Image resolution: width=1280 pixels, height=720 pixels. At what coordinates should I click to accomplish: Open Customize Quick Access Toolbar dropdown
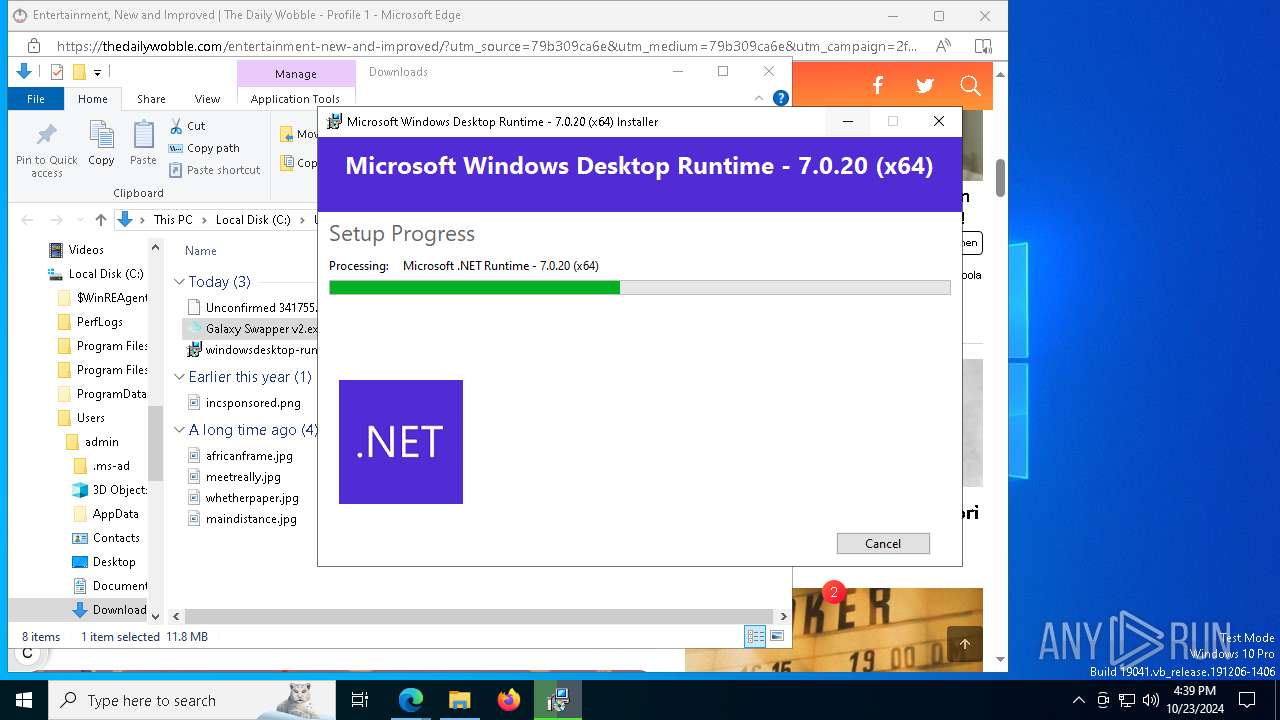coord(97,72)
